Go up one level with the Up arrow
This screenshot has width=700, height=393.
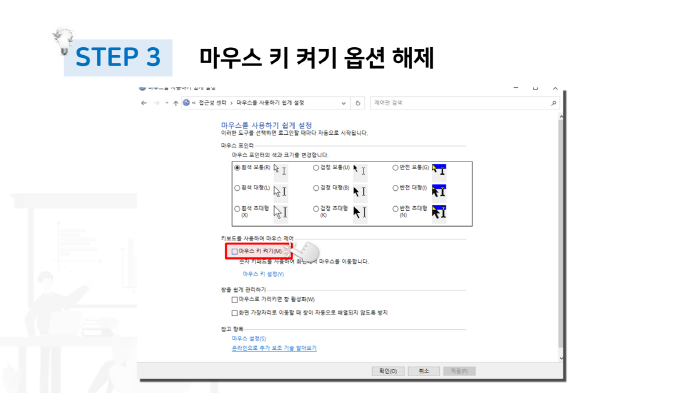point(175,103)
